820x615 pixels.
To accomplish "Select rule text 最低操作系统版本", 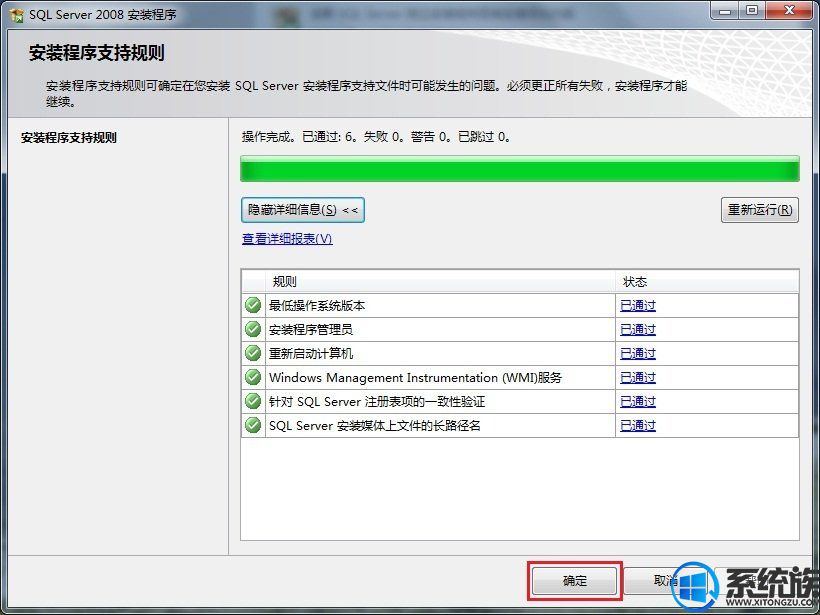I will [317, 305].
